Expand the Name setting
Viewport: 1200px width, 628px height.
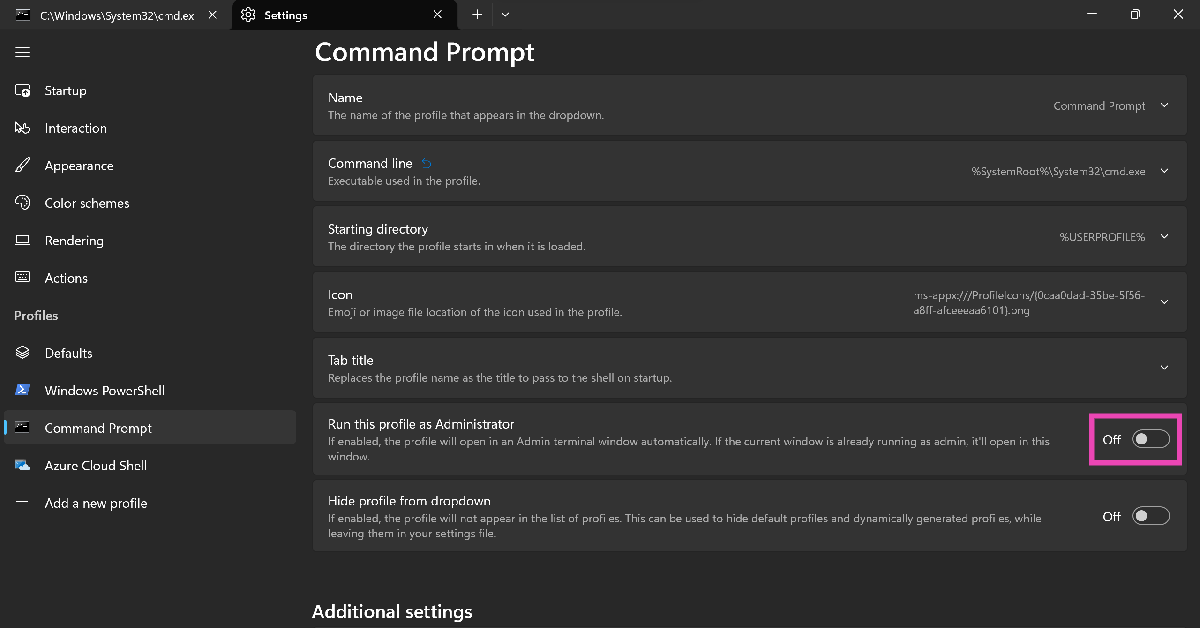tap(1164, 106)
